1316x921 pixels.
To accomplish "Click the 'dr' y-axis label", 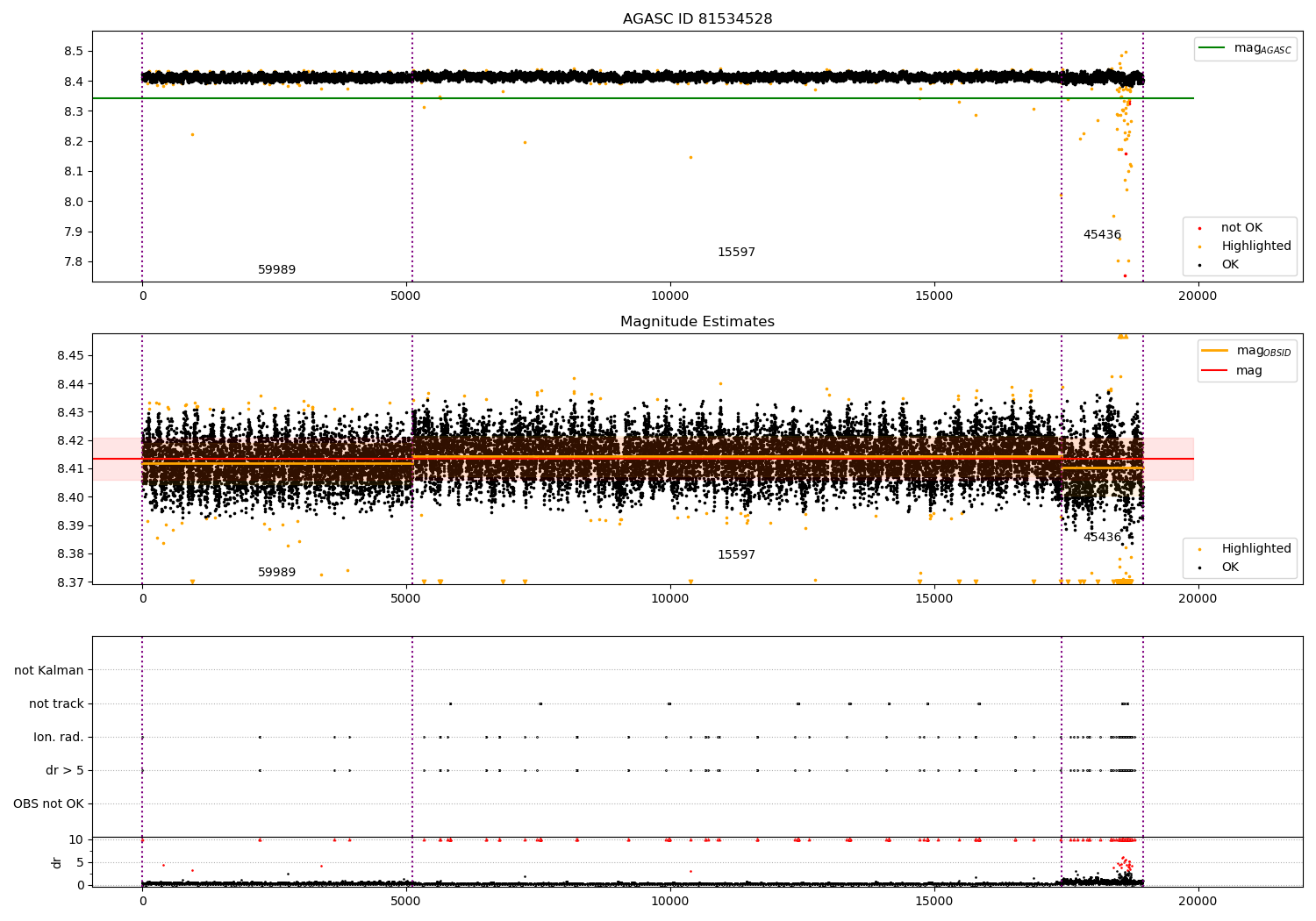I will 57,862.
